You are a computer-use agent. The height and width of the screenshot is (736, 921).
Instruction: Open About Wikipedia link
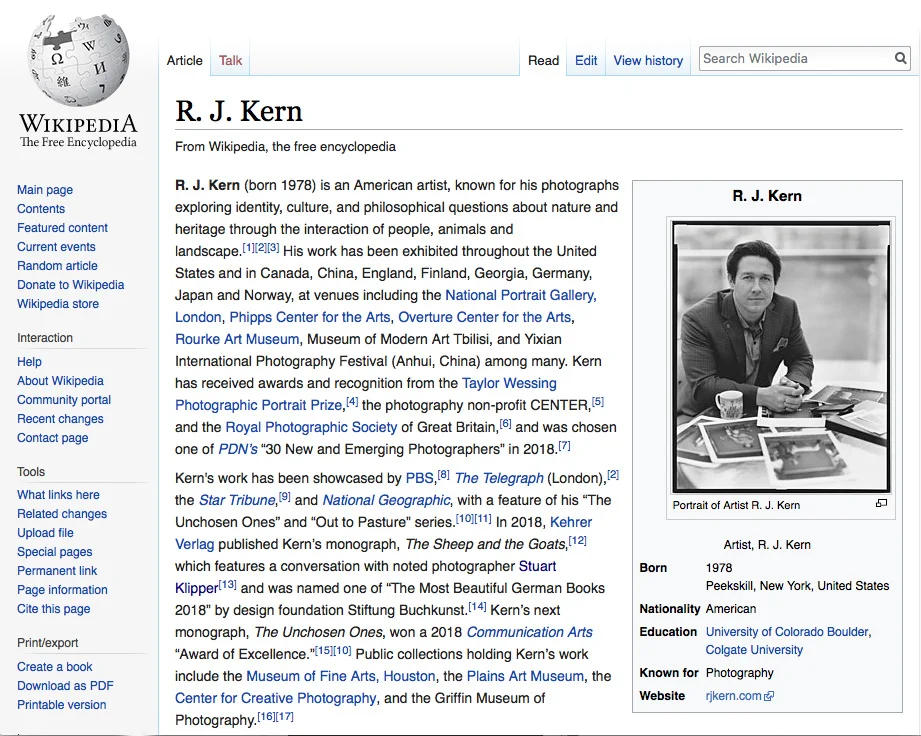(x=60, y=381)
